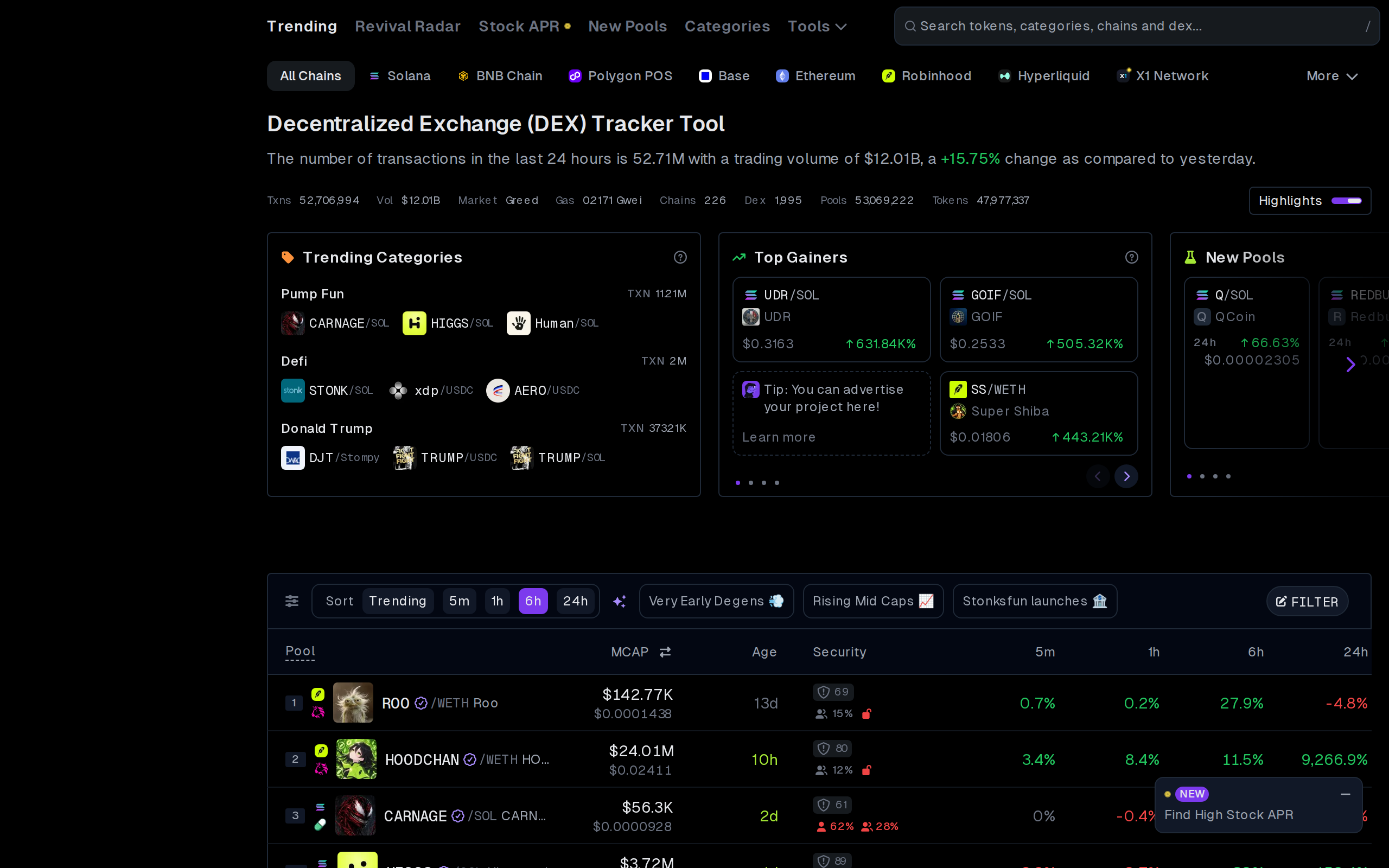Viewport: 1389px width, 868px height.
Task: Open the HOODCHAN token thumbnail
Action: pos(356,758)
